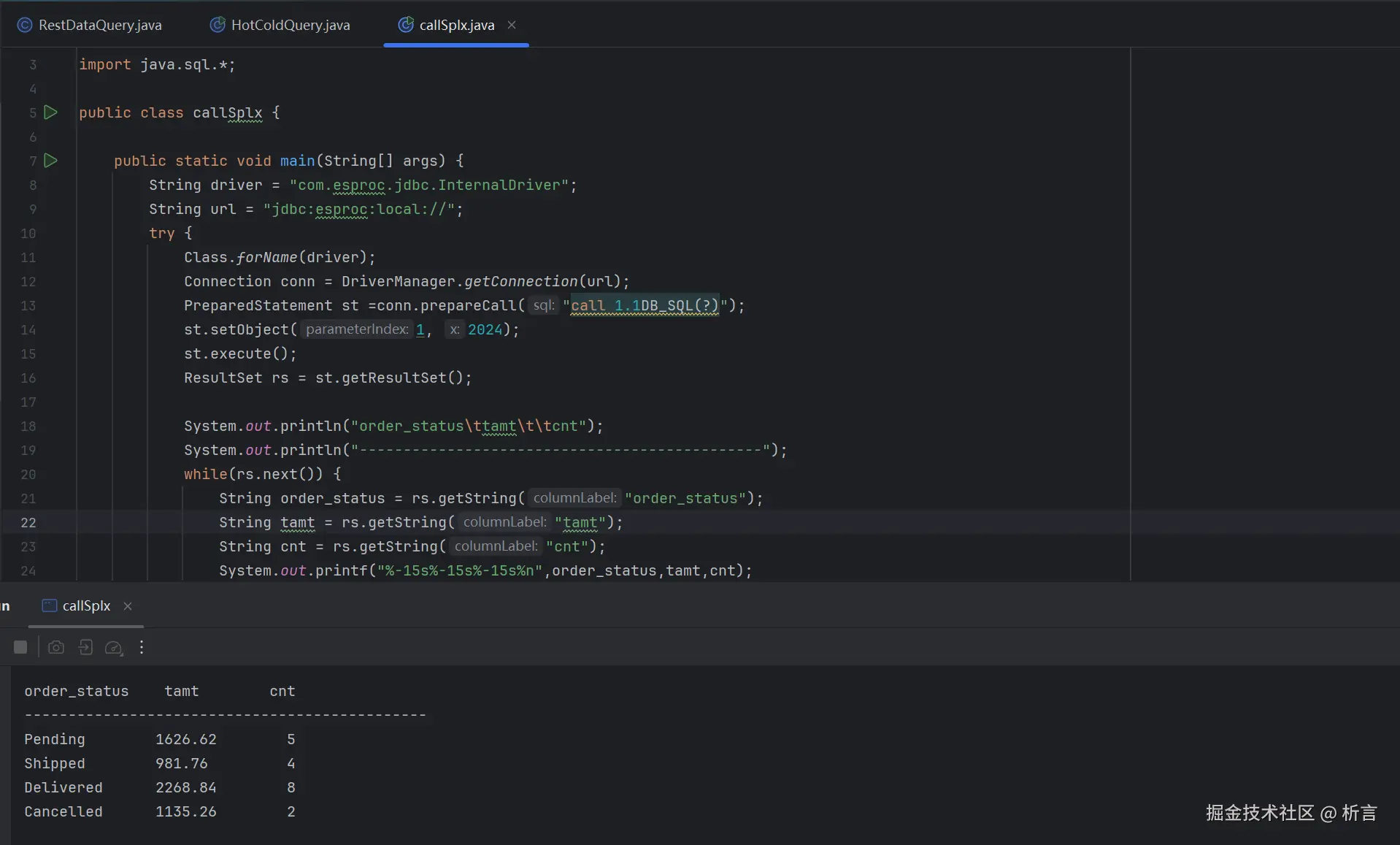The height and width of the screenshot is (845, 1400).
Task: Click the columnLabel hint before "cnt"
Action: (496, 546)
